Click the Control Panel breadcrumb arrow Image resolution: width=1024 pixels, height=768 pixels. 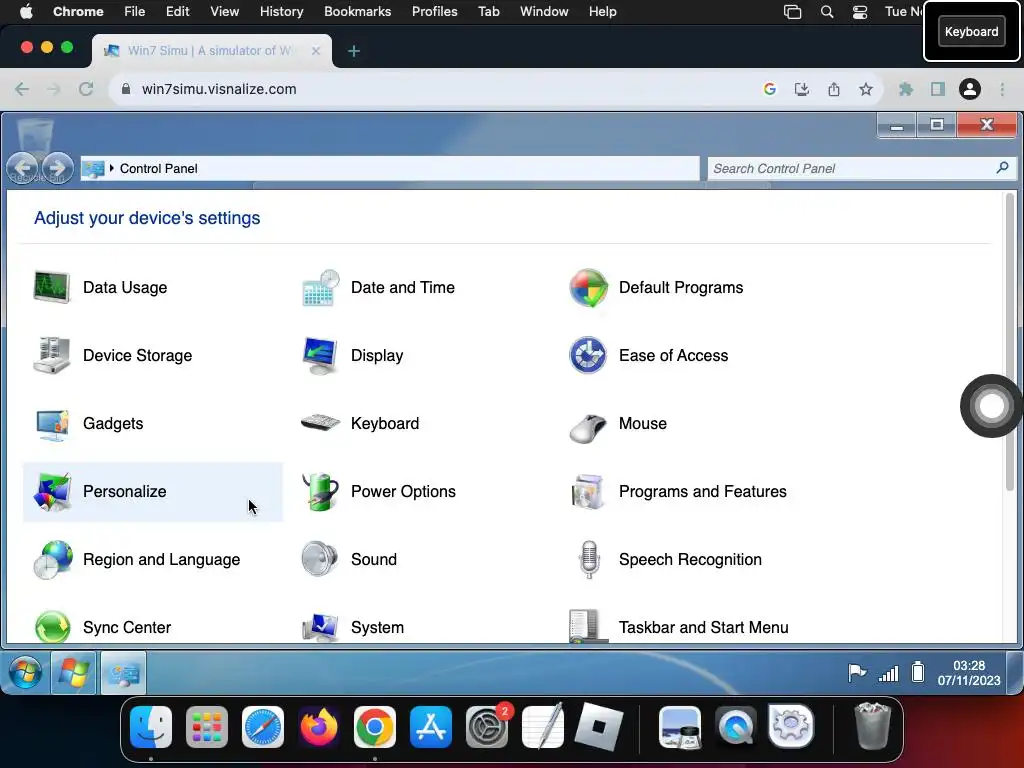112,168
